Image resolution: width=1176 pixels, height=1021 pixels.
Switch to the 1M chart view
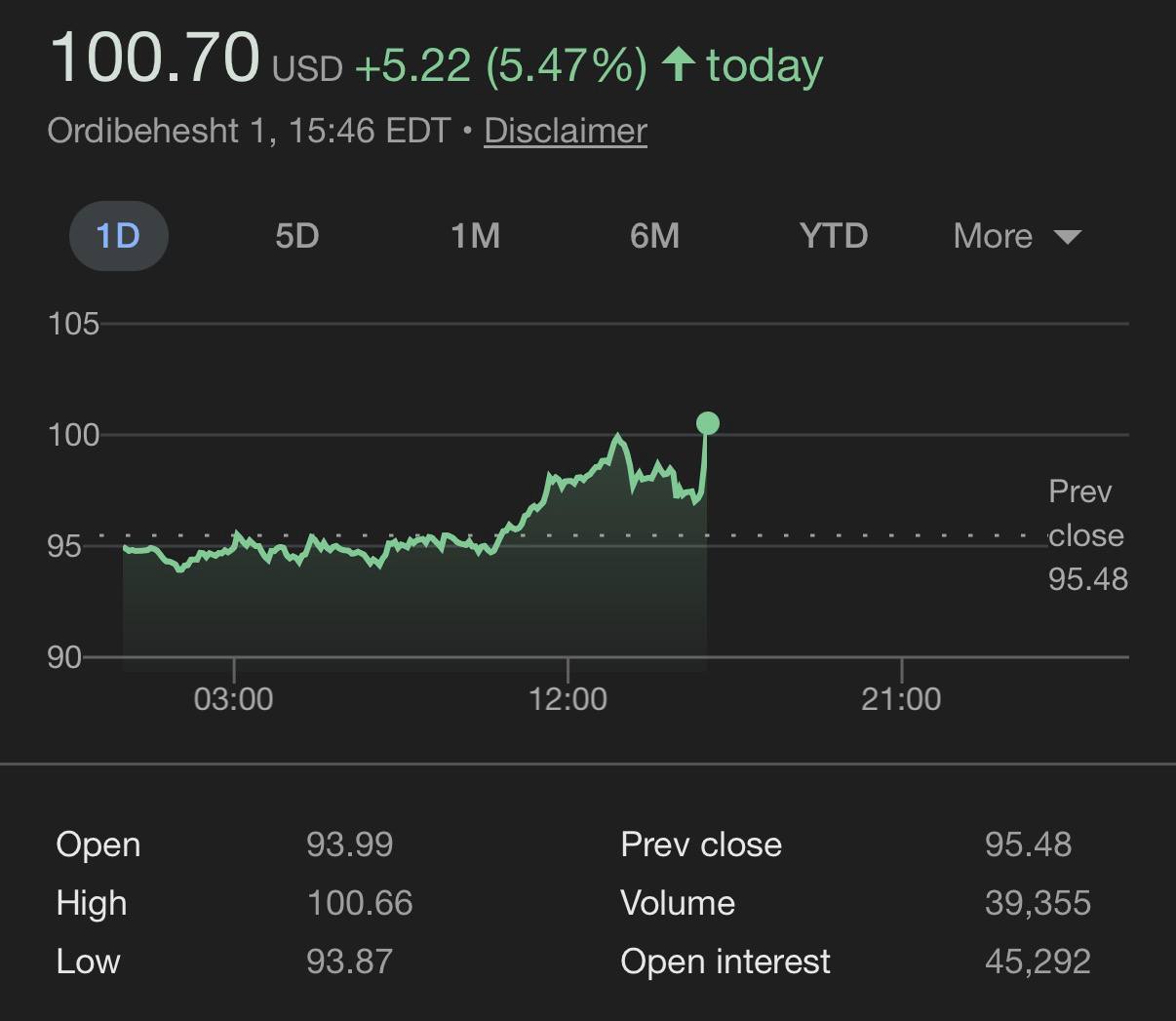475,236
